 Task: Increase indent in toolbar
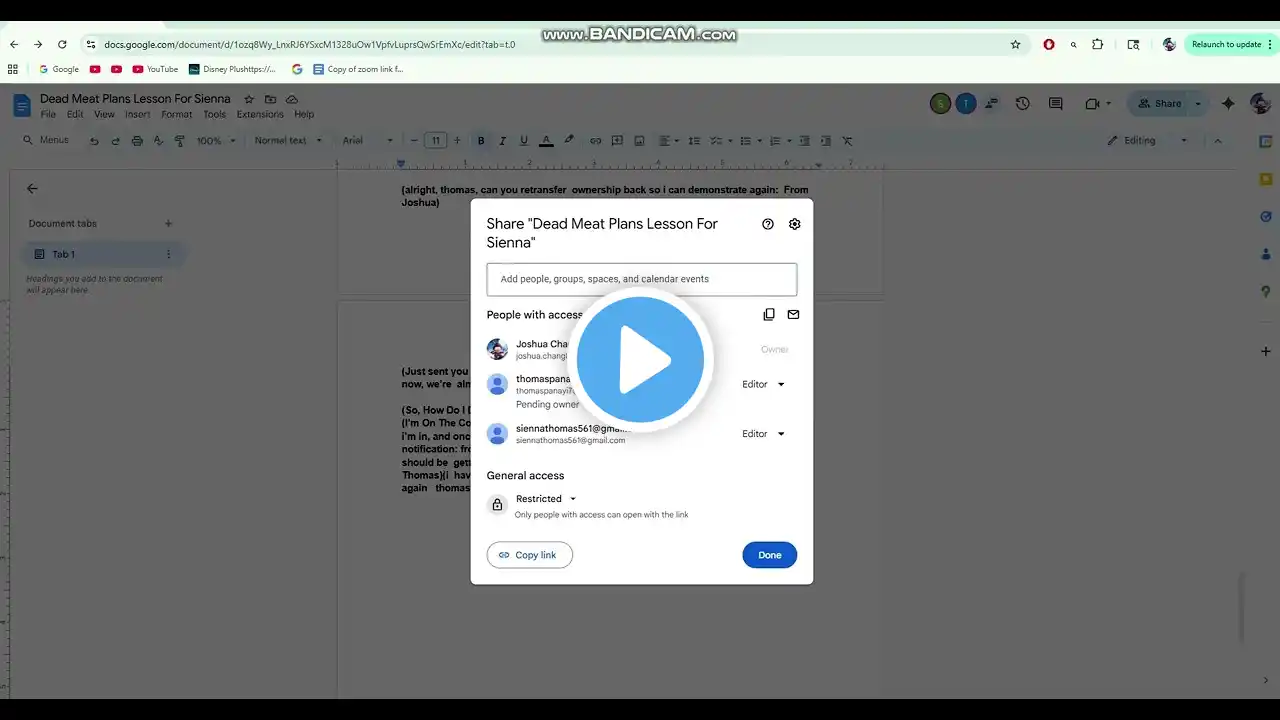coord(826,141)
